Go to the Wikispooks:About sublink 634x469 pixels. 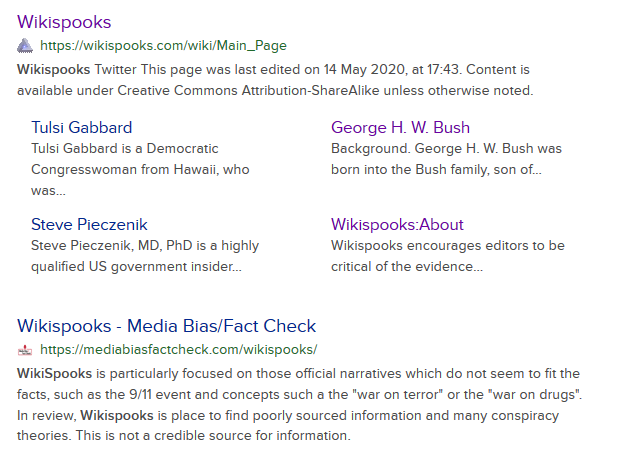(x=397, y=224)
